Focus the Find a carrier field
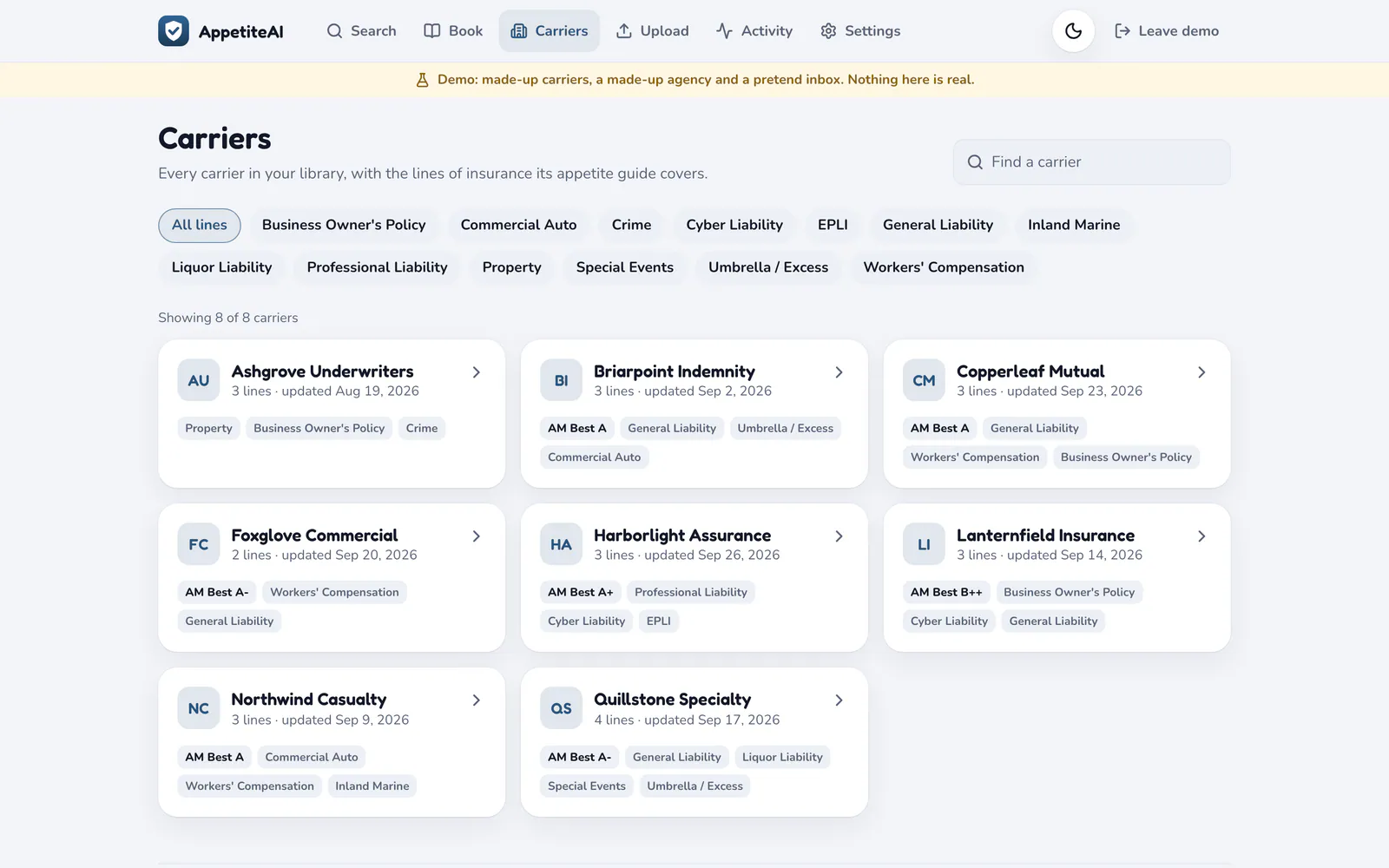Image resolution: width=1389 pixels, height=868 pixels. point(1091,162)
